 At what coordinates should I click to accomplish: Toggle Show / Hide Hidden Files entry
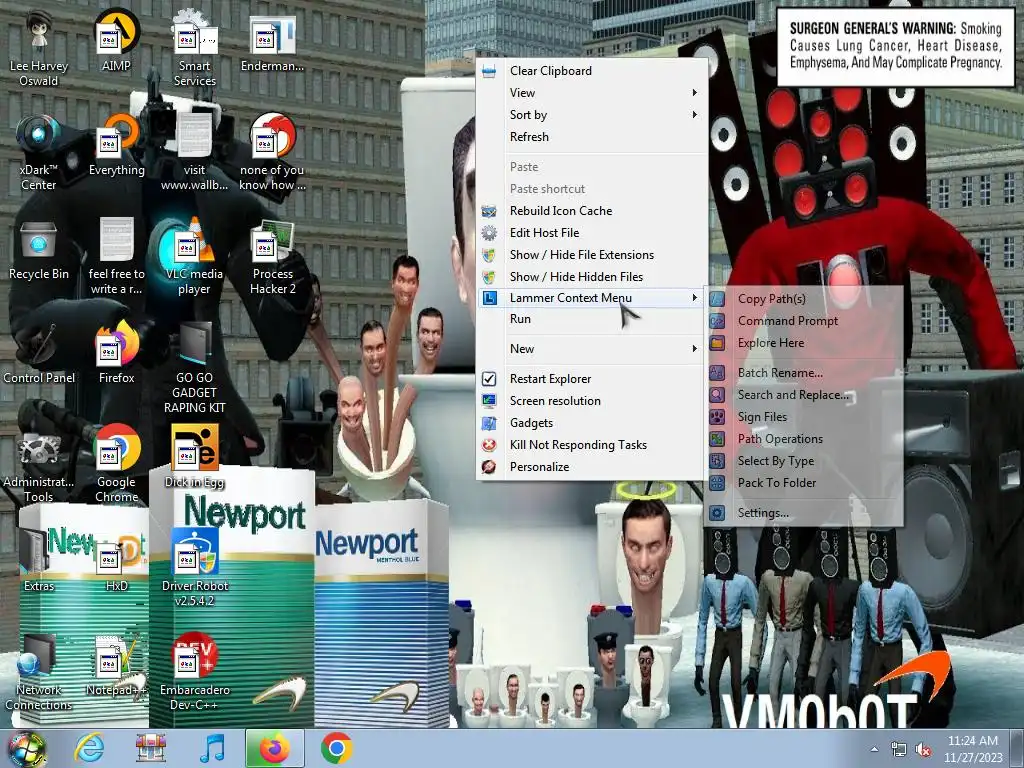(x=592, y=277)
